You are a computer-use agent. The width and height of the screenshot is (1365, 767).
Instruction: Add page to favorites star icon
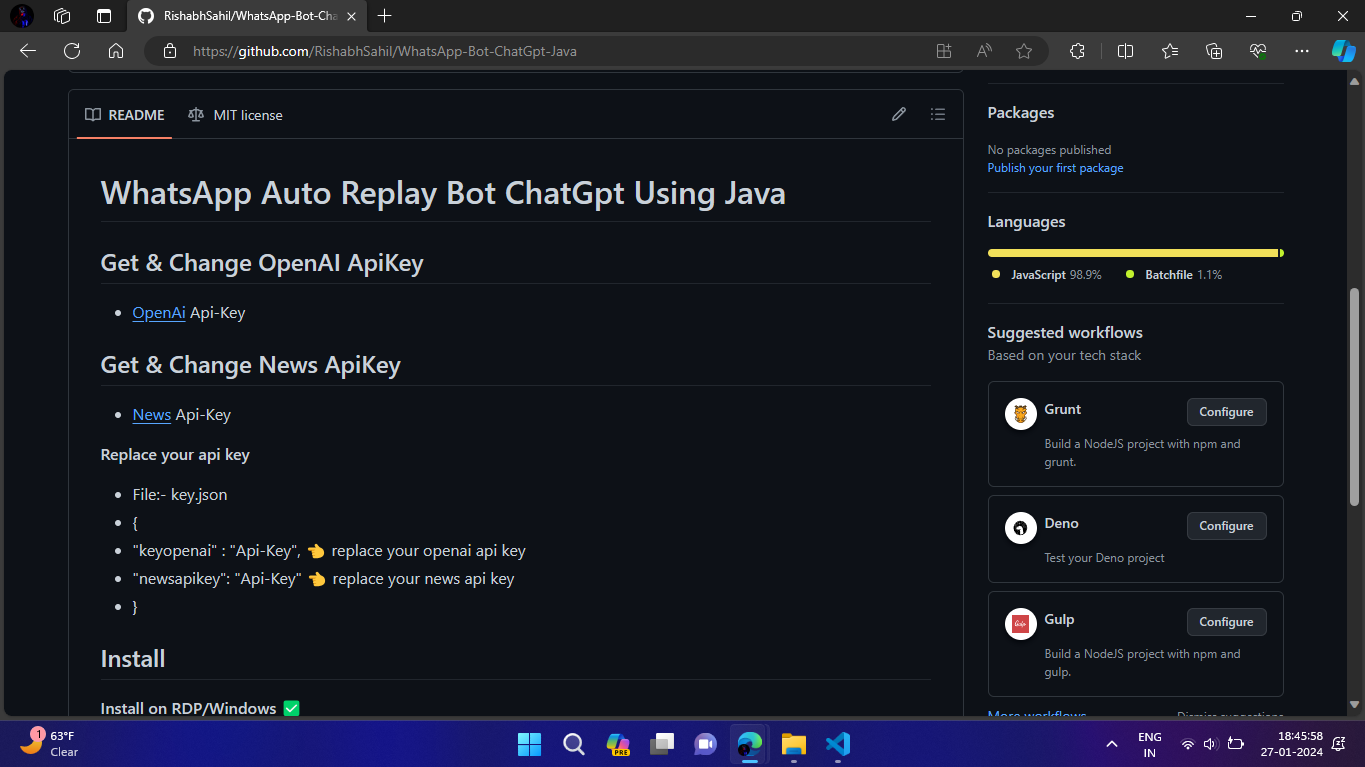click(1023, 51)
